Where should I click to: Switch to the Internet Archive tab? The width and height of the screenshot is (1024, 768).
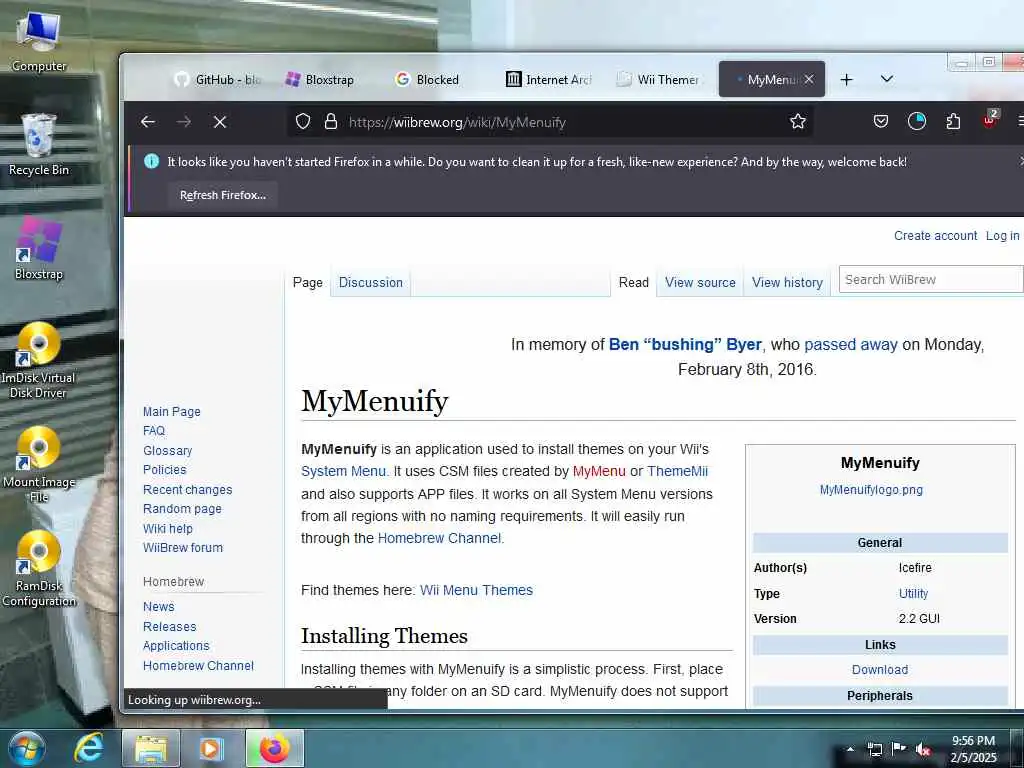coord(549,79)
